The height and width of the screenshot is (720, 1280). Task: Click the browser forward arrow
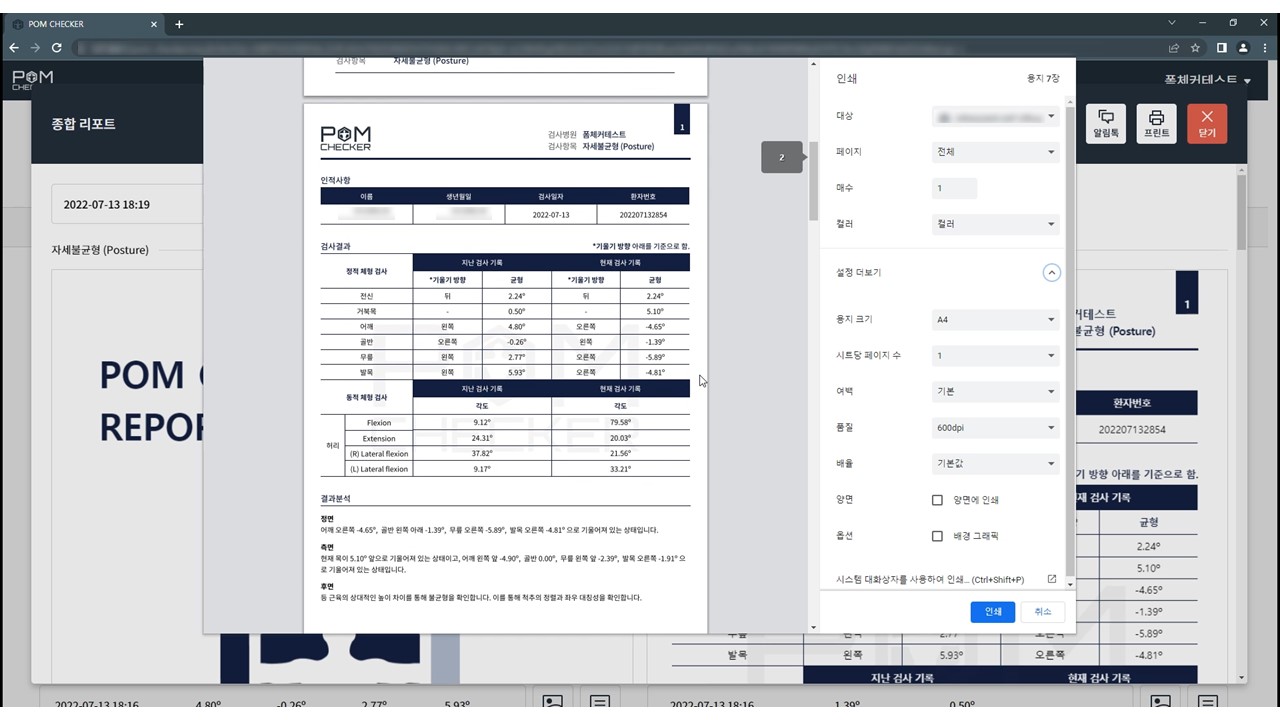point(35,47)
